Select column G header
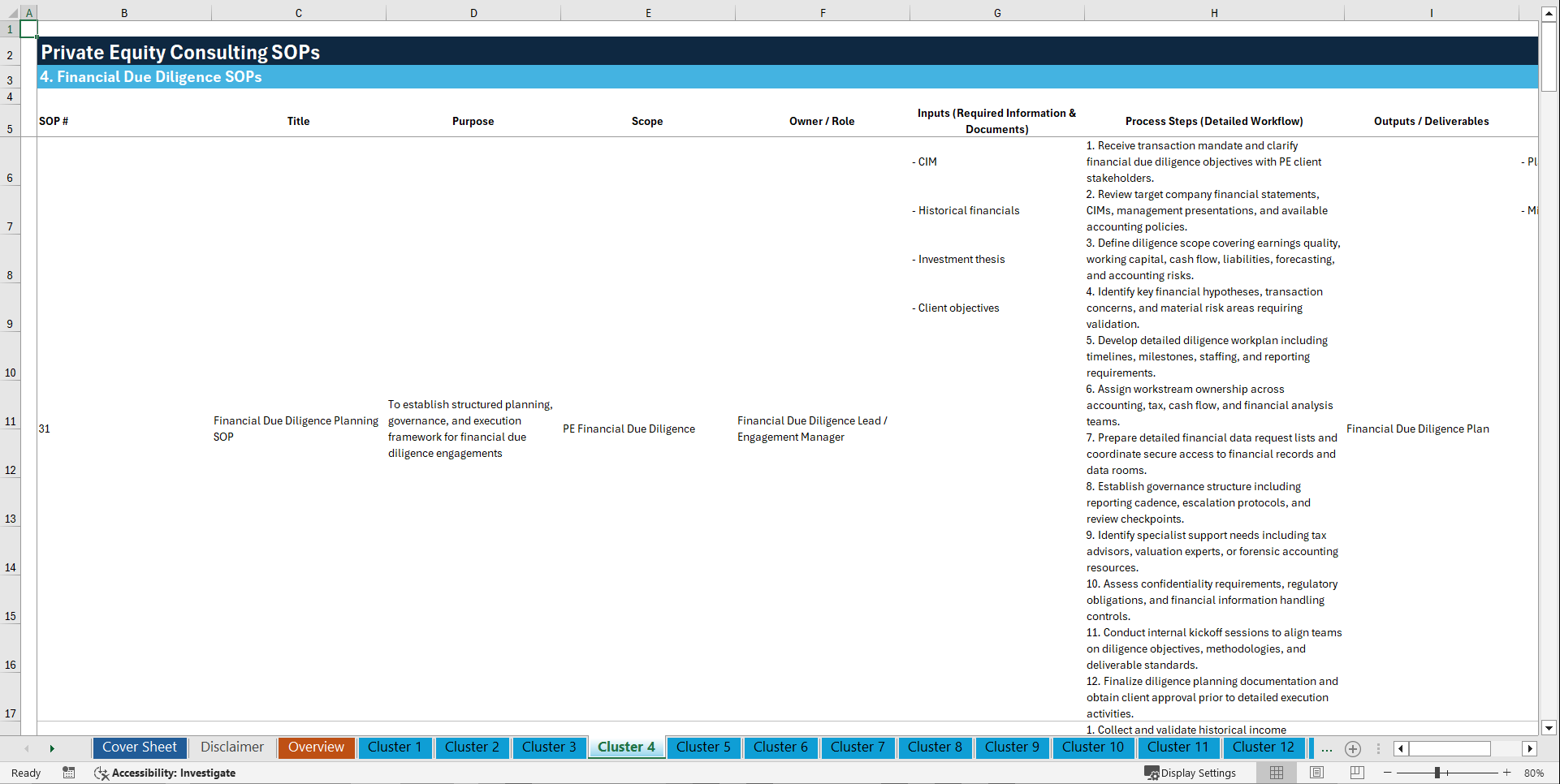The width and height of the screenshot is (1560, 784). tap(997, 13)
